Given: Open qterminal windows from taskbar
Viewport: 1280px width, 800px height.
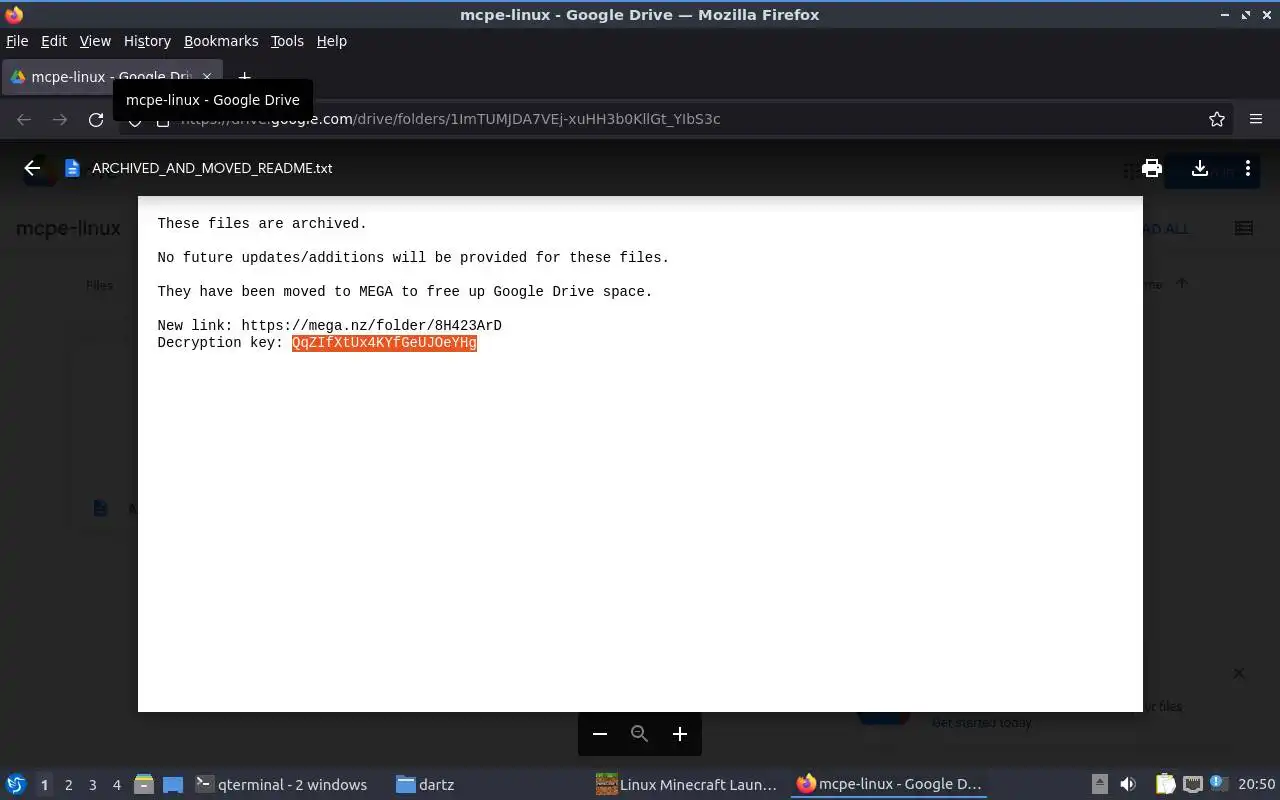Looking at the screenshot, I should (281, 785).
